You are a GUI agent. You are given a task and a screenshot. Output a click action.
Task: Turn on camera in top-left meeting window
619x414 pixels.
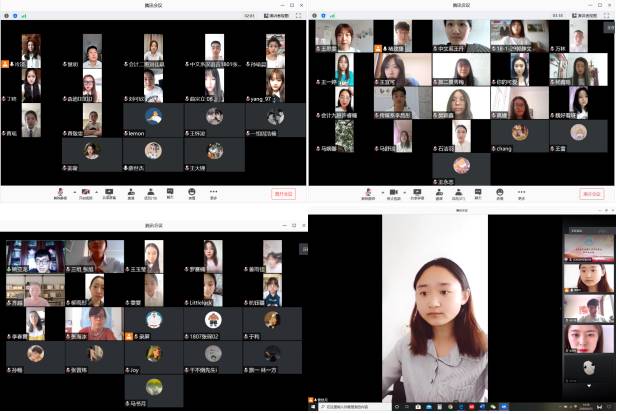point(85,191)
